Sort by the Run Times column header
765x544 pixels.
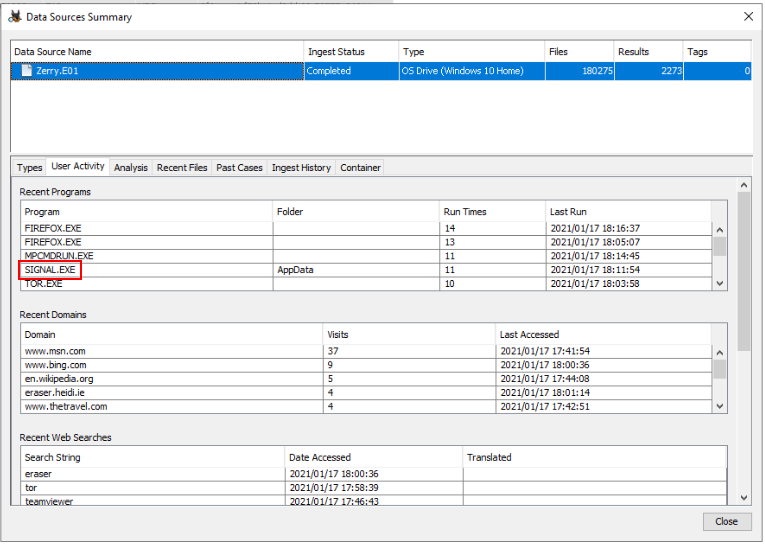click(490, 212)
